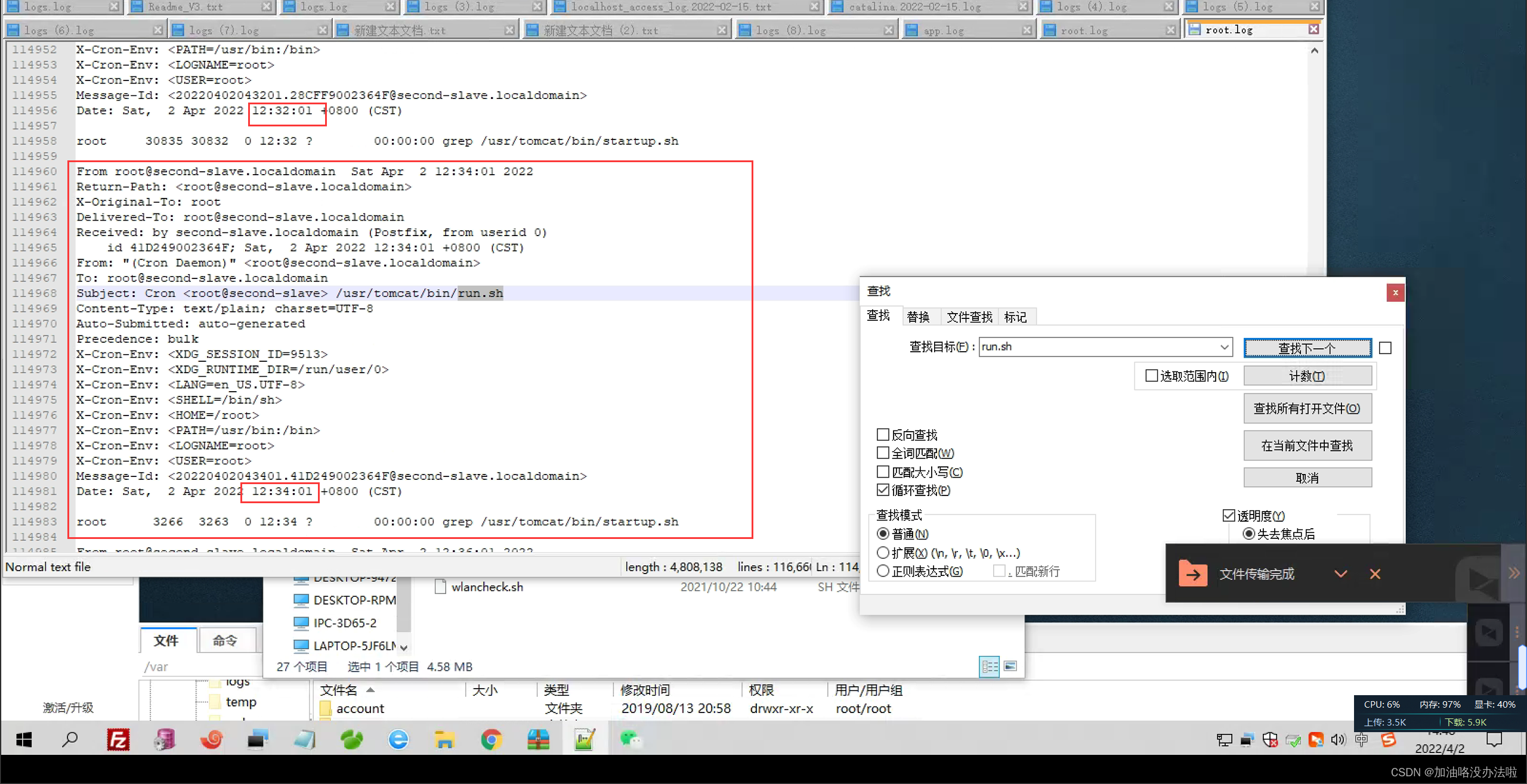Open WeChat from the taskbar

(631, 740)
